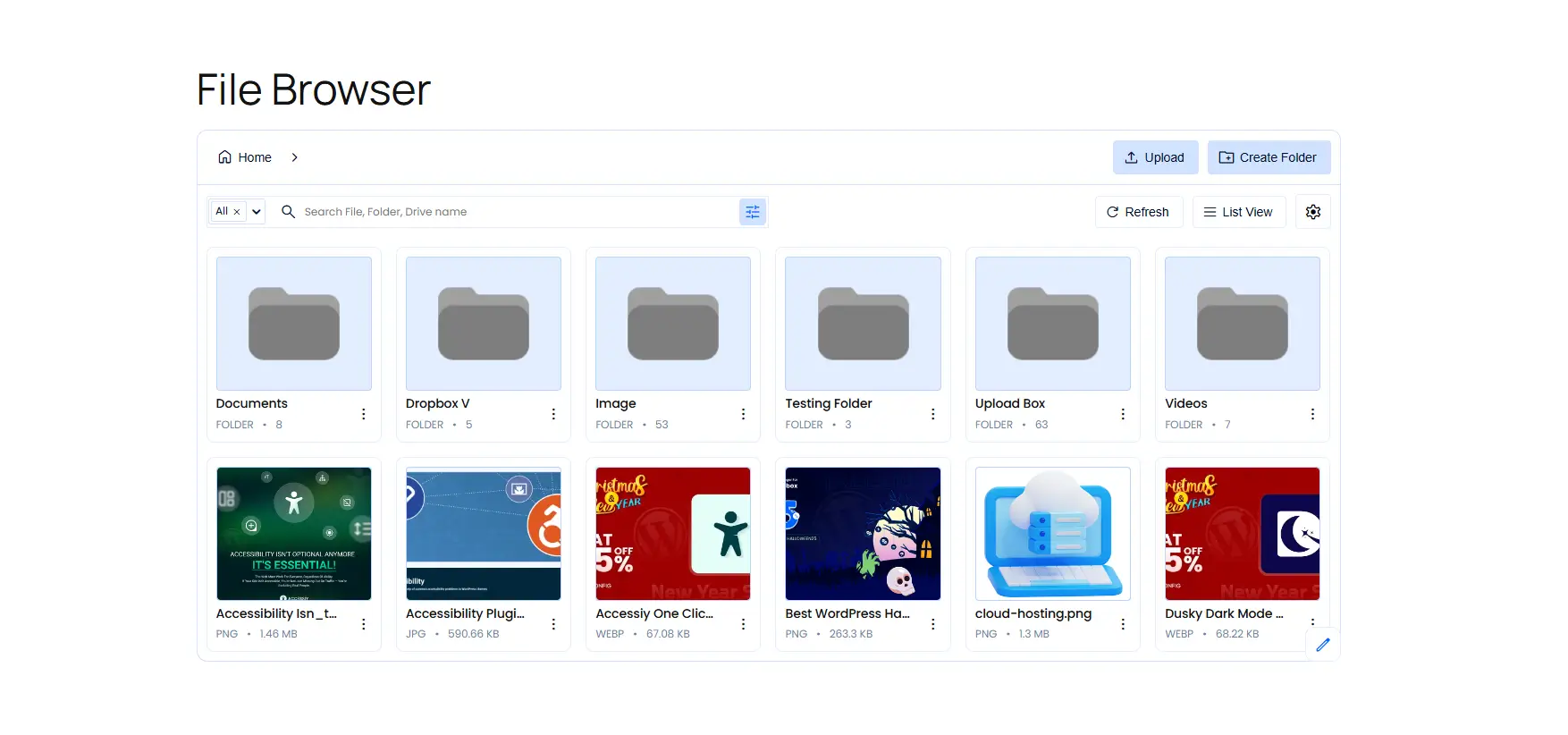Switch to List View
Image resolution: width=1568 pixels, height=735 pixels.
point(1238,212)
